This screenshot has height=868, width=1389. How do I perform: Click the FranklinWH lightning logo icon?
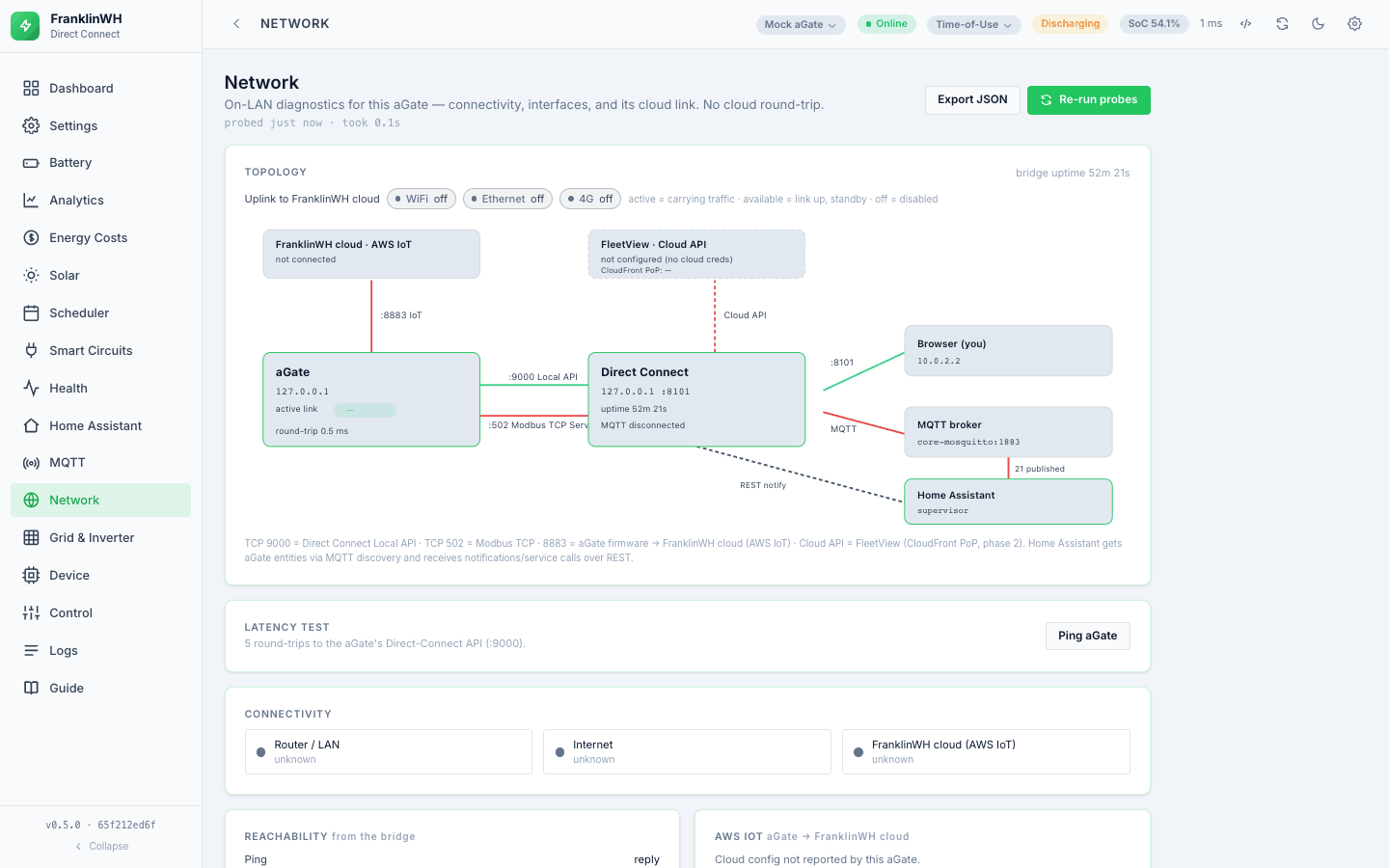(25, 26)
